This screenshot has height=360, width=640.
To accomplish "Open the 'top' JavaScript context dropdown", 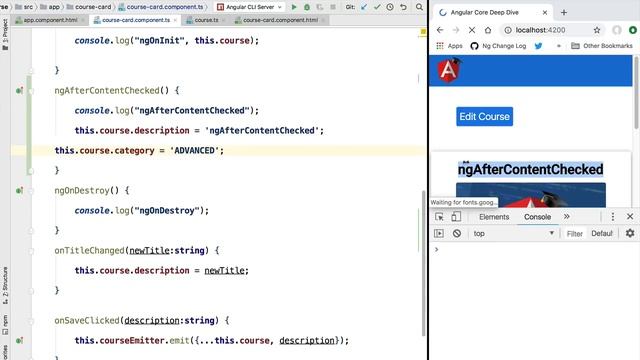I will point(513,233).
